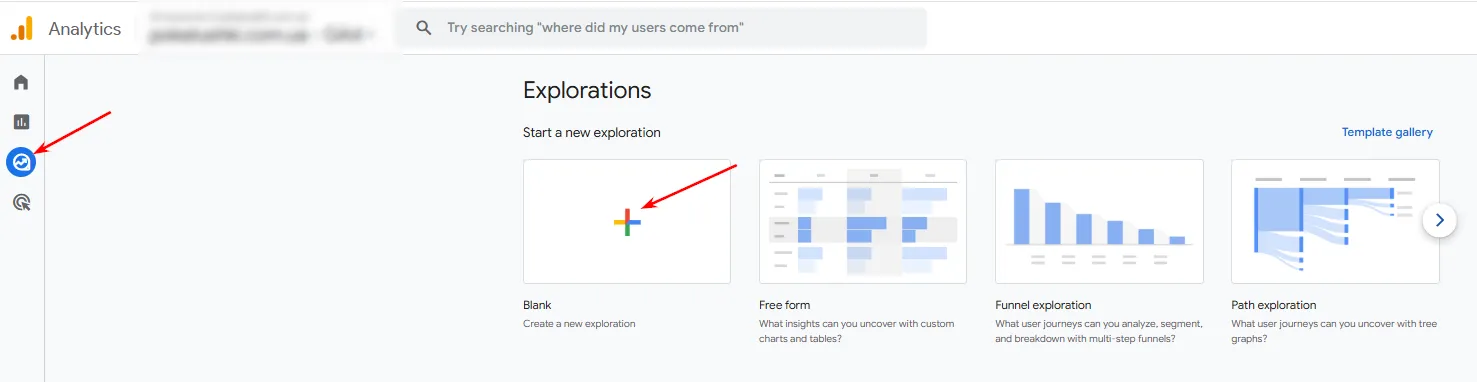Click the colorful plus icon for blank exploration
The height and width of the screenshot is (382, 1477).
[x=627, y=222]
